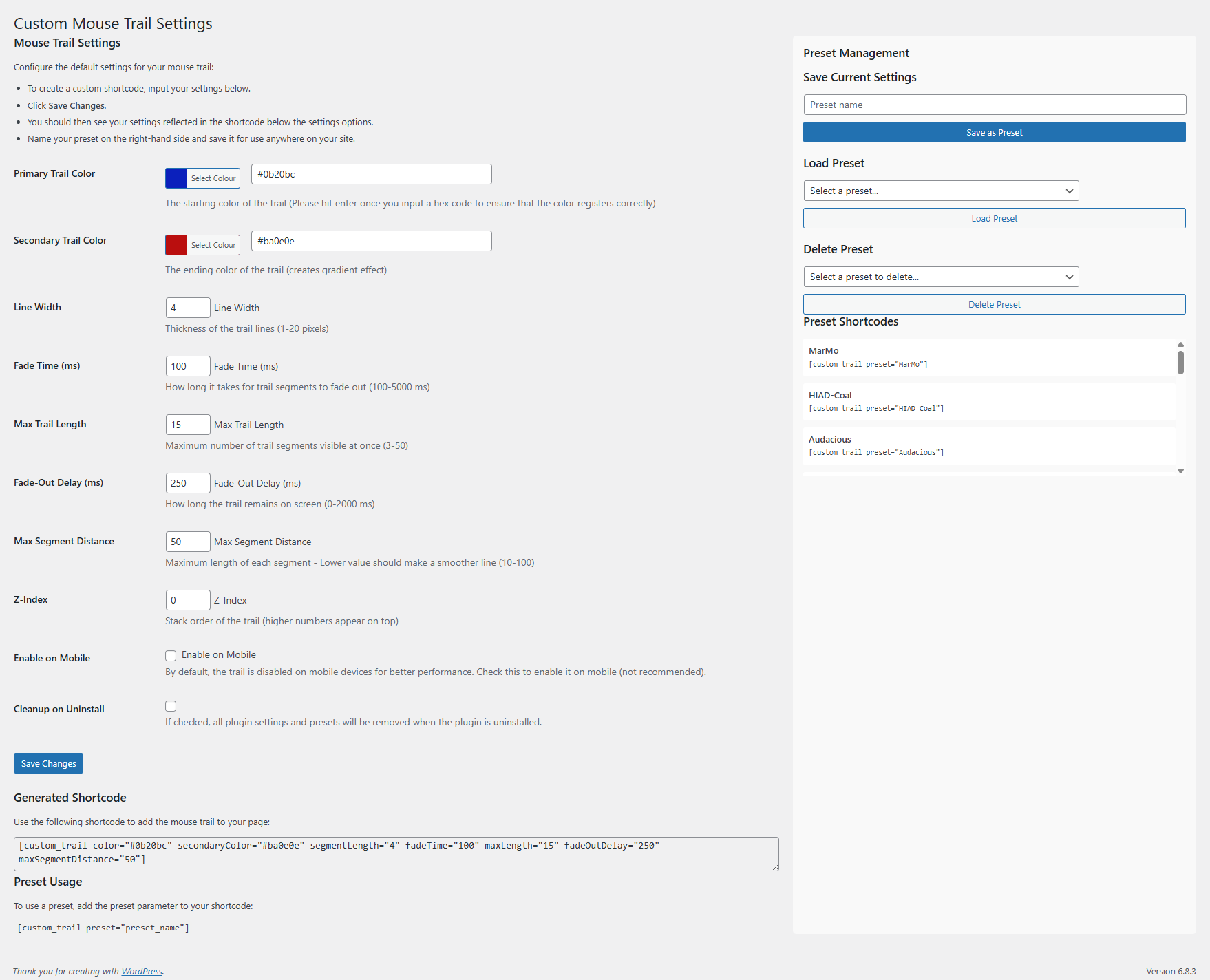Focus the Fade-Out Delay (ms) field
This screenshot has height=980, width=1210.
point(188,483)
